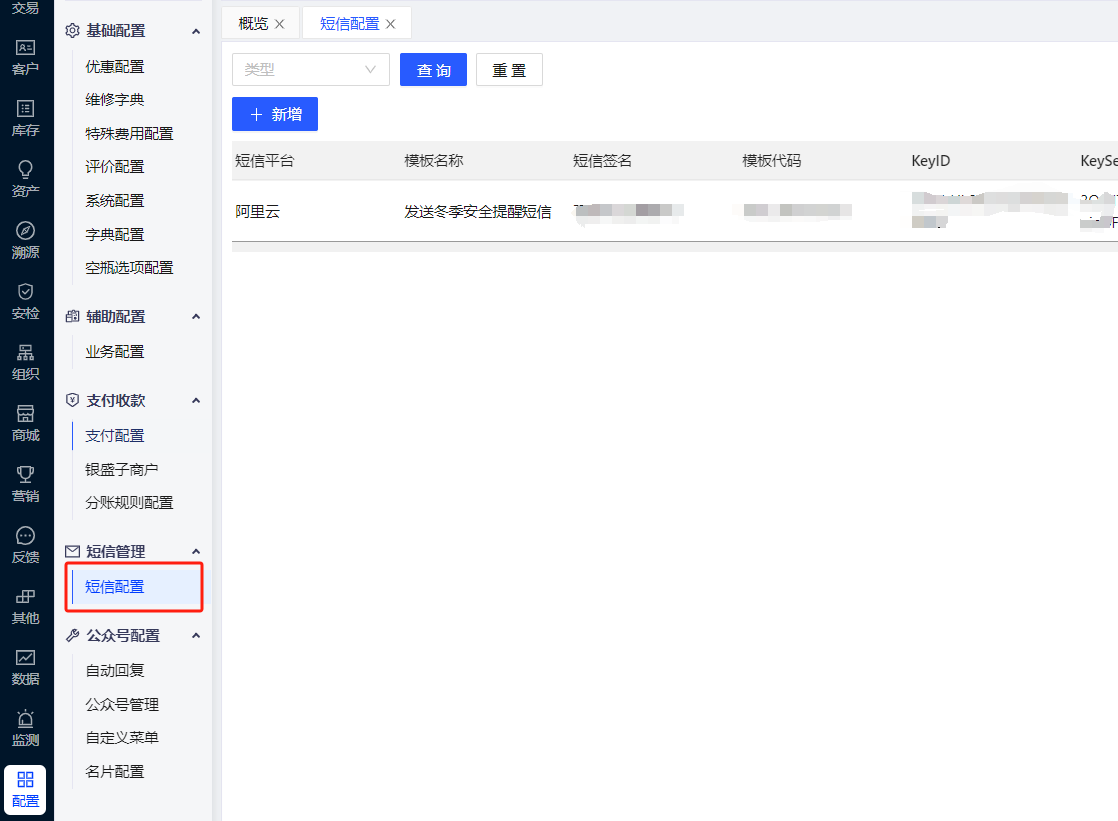Open 特殊费用配置 in the sidebar

tap(129, 133)
